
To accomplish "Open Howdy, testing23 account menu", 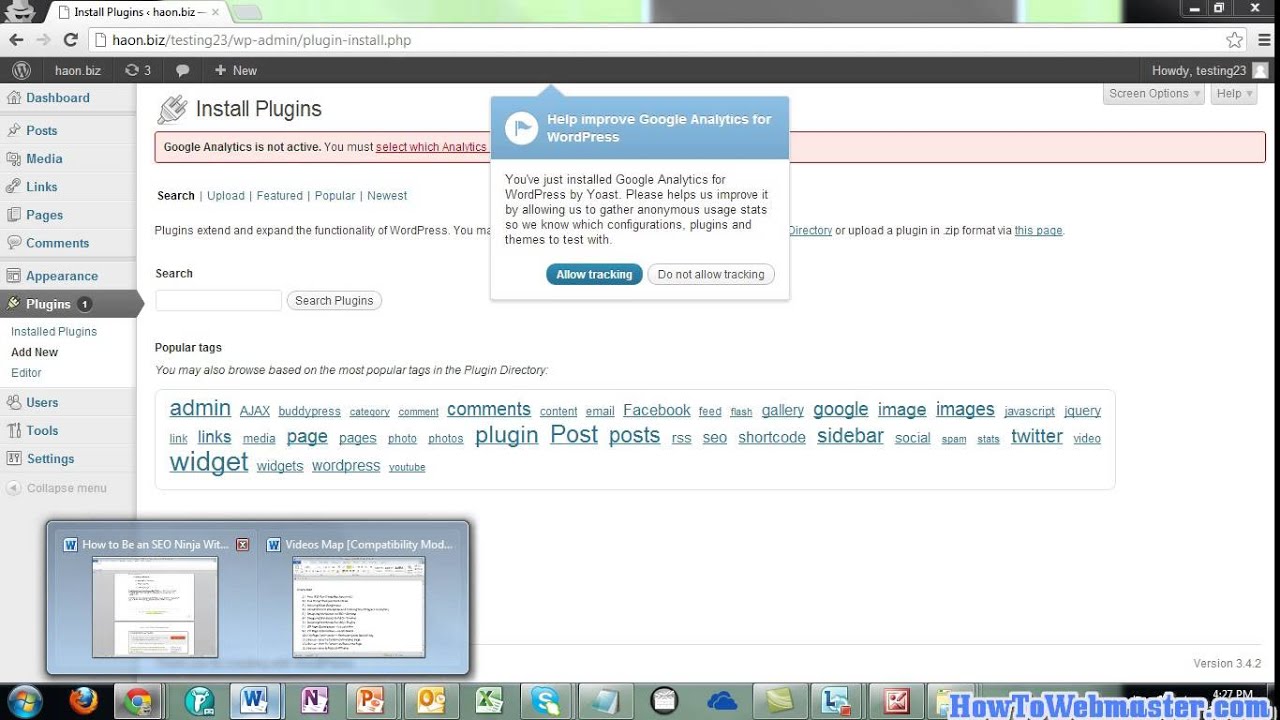I will click(1209, 71).
